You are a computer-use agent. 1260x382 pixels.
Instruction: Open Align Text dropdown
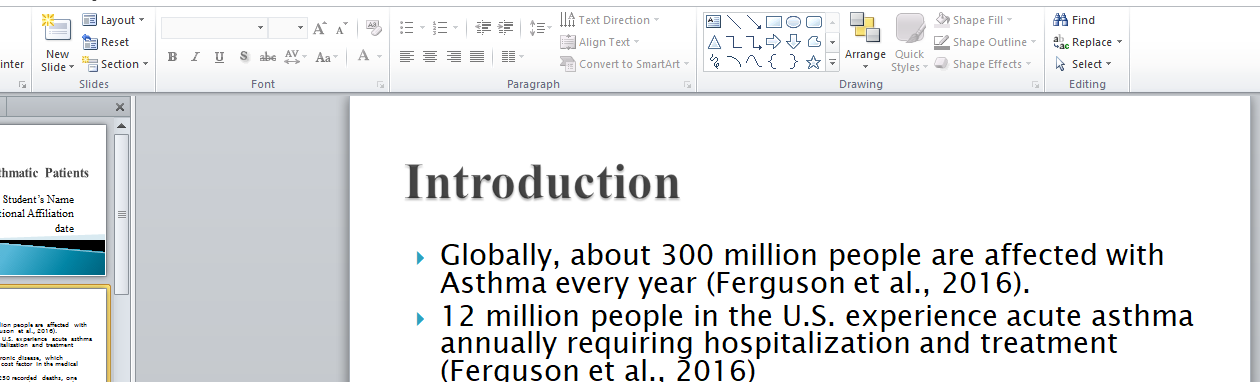tap(601, 42)
